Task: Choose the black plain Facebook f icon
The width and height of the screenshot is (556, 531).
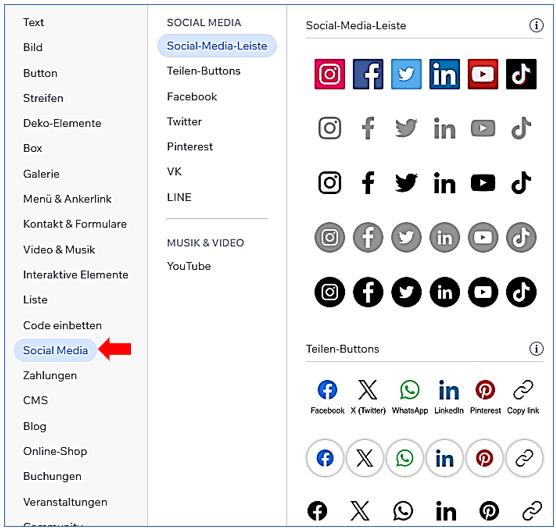Action: pos(368,183)
